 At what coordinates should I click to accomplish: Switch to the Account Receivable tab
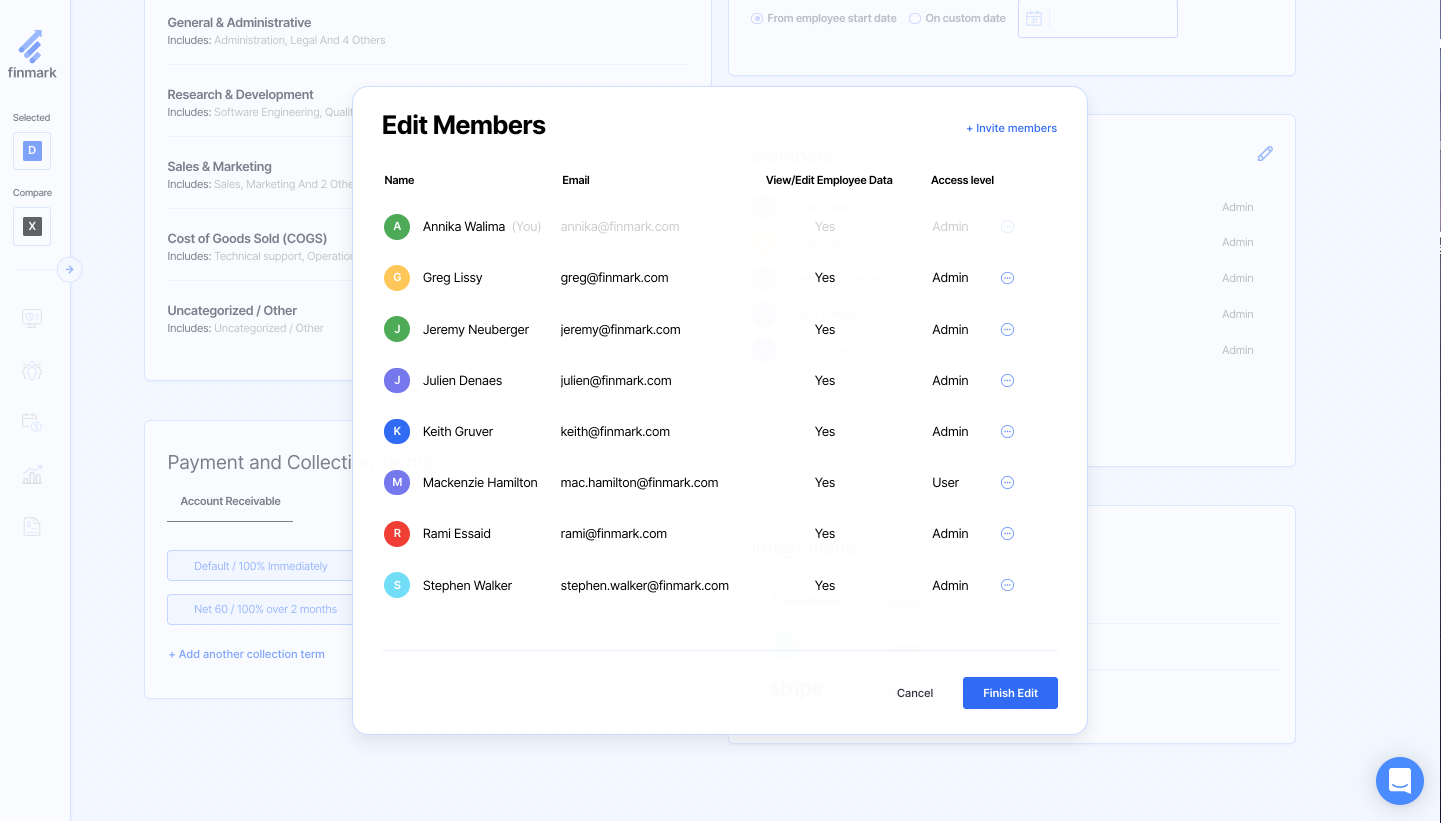click(230, 501)
